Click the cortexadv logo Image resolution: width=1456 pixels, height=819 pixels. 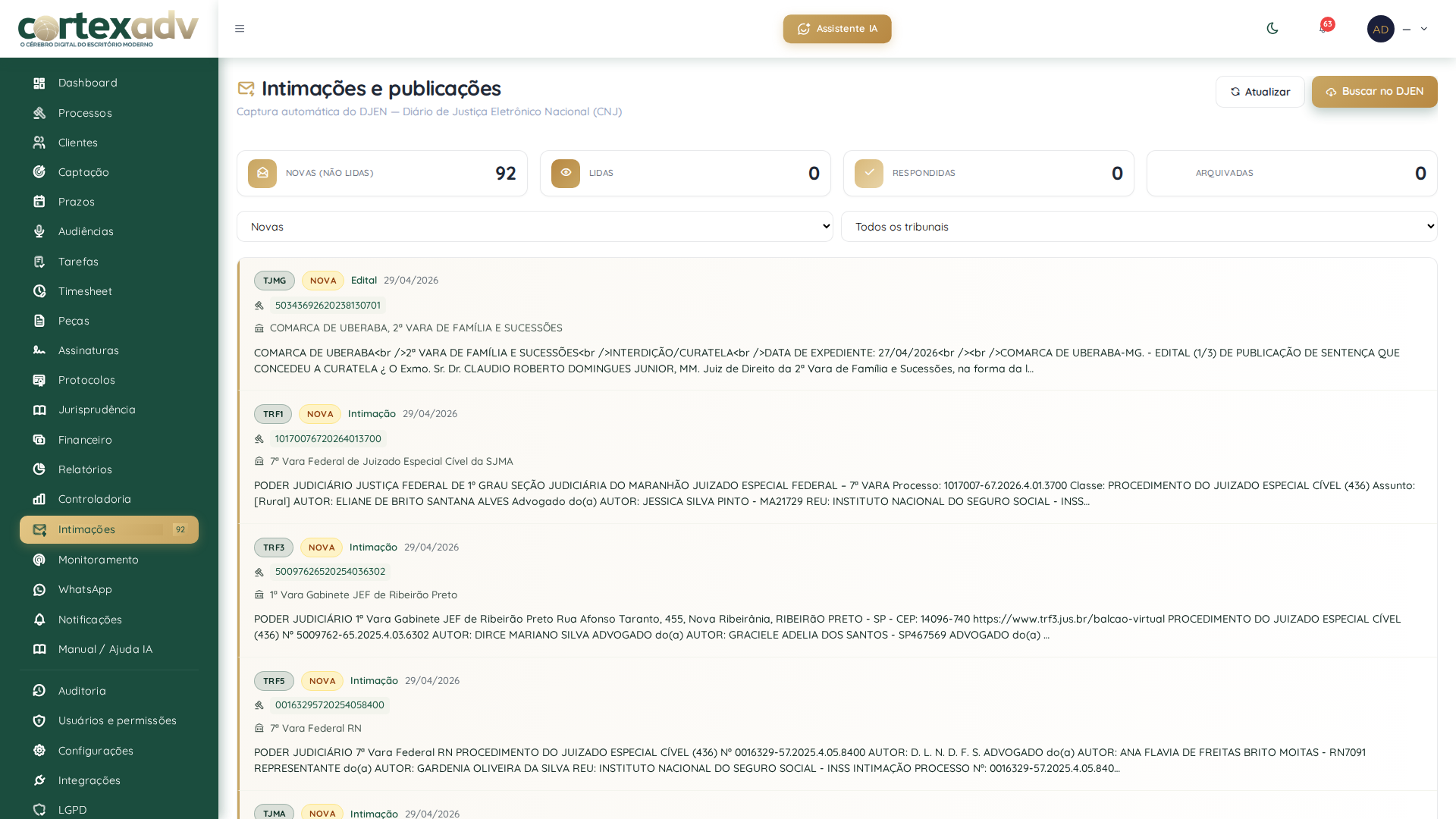tap(108, 29)
